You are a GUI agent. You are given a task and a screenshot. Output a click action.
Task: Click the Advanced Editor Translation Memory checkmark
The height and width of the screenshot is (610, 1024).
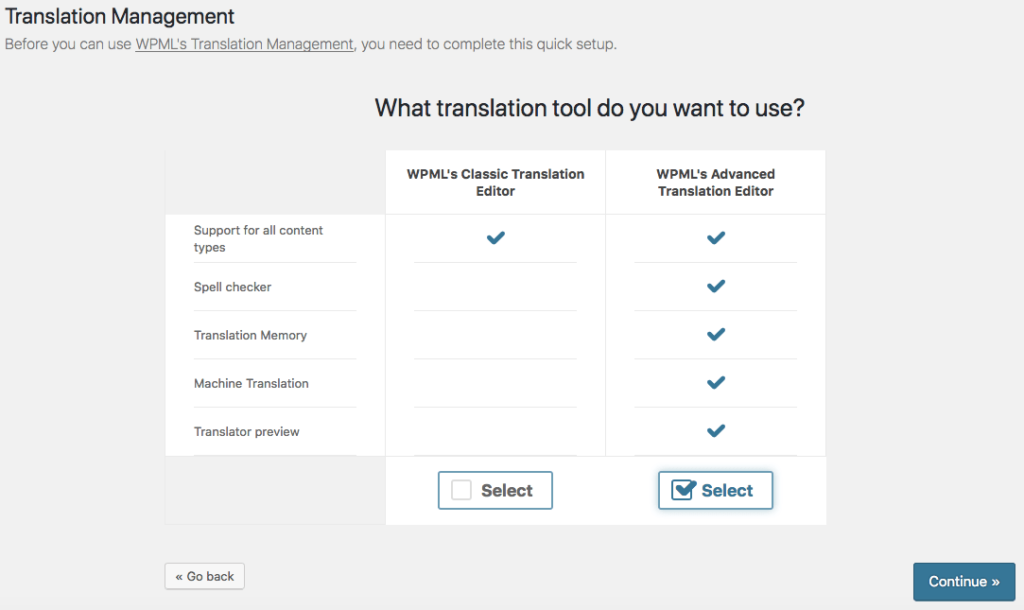click(715, 335)
